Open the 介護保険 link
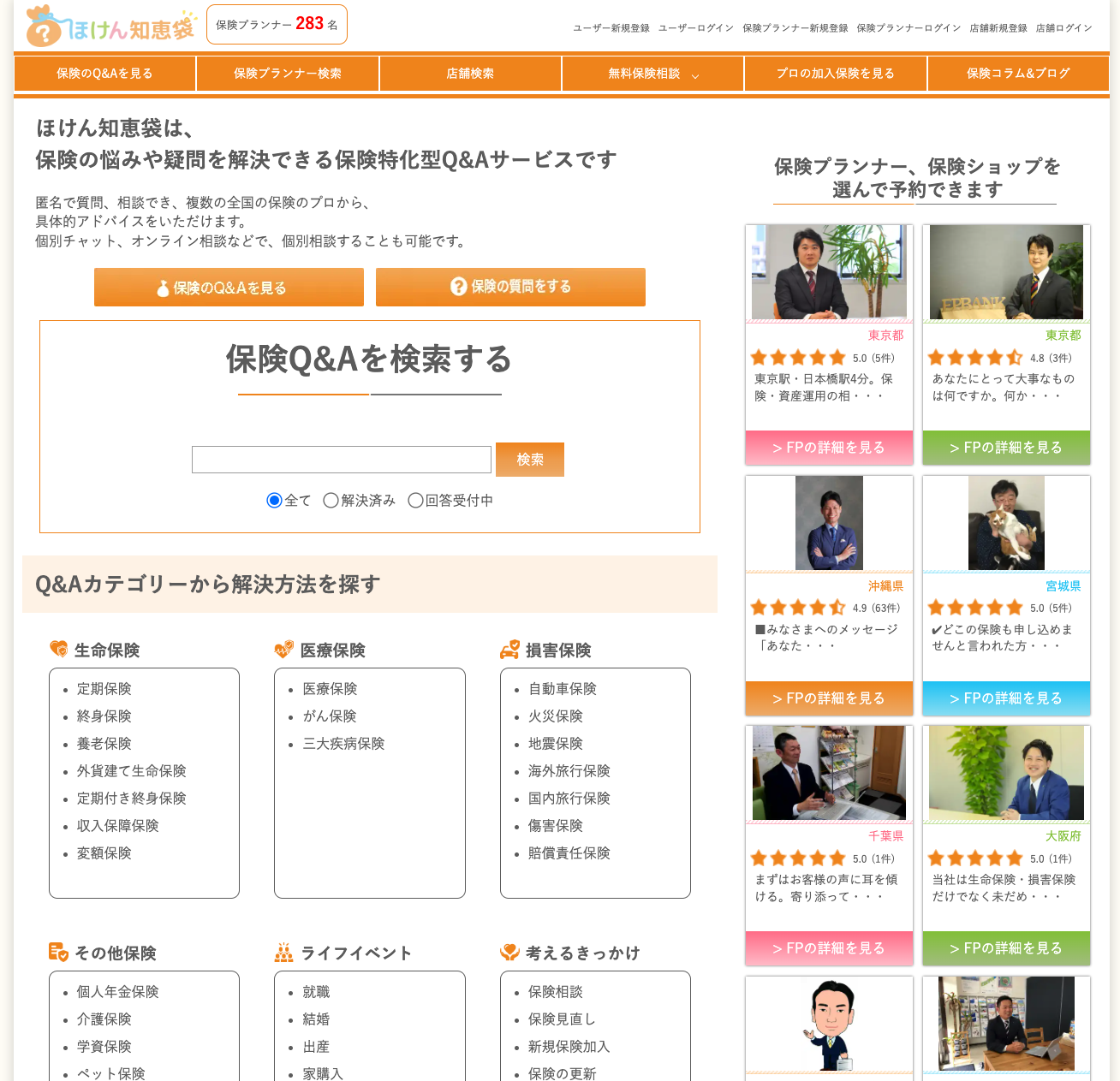The image size is (1120, 1081). coord(104,1019)
